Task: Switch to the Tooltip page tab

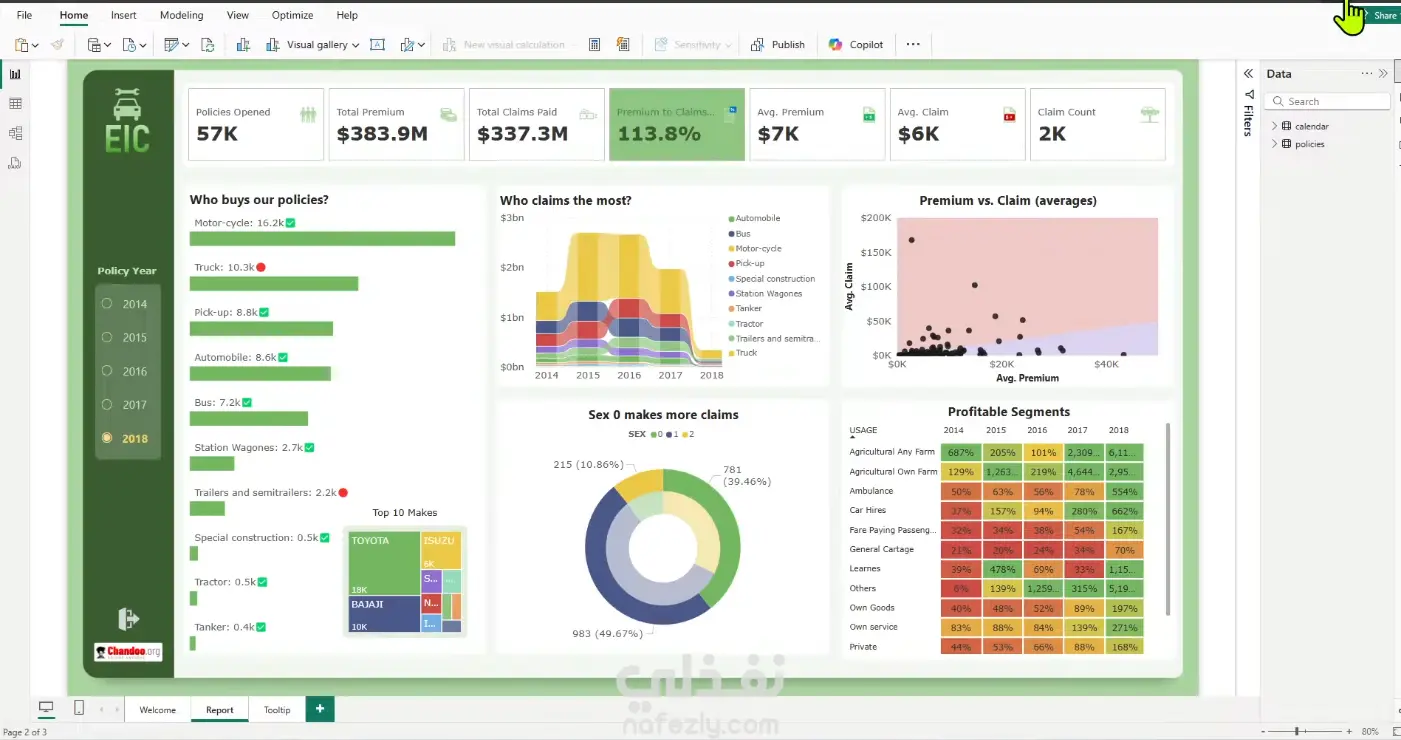Action: 277,710
